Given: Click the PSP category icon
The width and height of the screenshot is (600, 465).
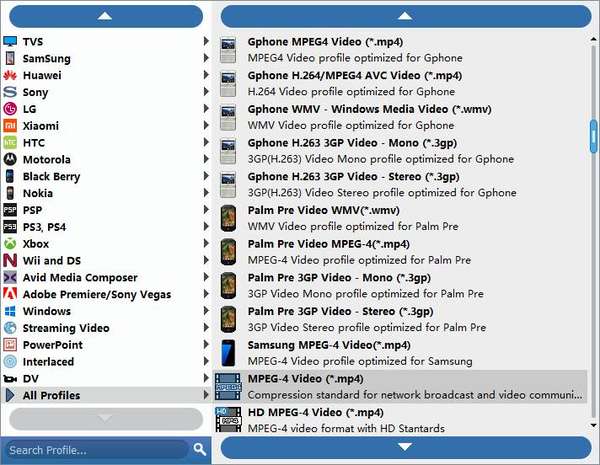Looking at the screenshot, I should coord(10,210).
